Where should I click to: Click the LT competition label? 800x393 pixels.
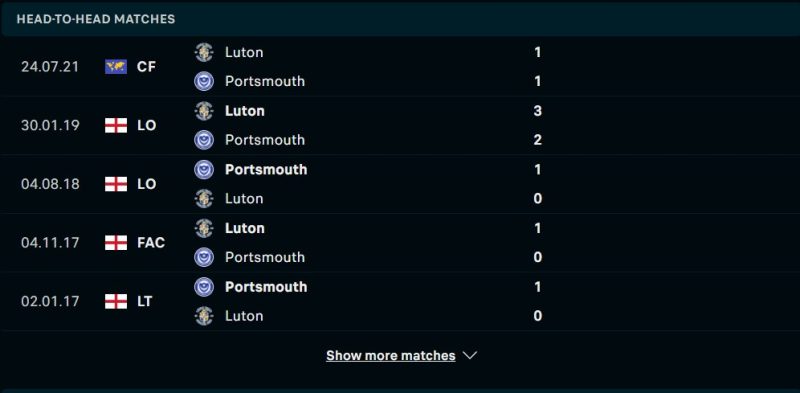coord(144,302)
